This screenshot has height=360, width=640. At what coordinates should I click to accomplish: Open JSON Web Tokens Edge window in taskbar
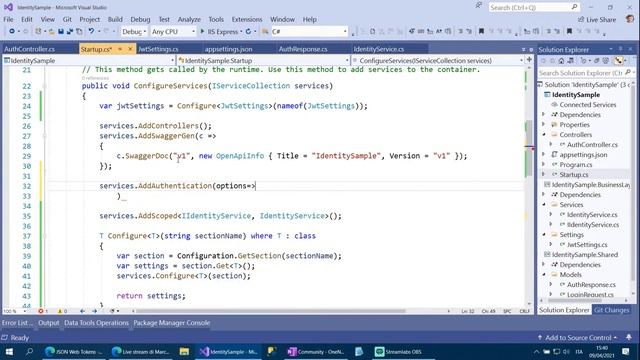[x=74, y=351]
